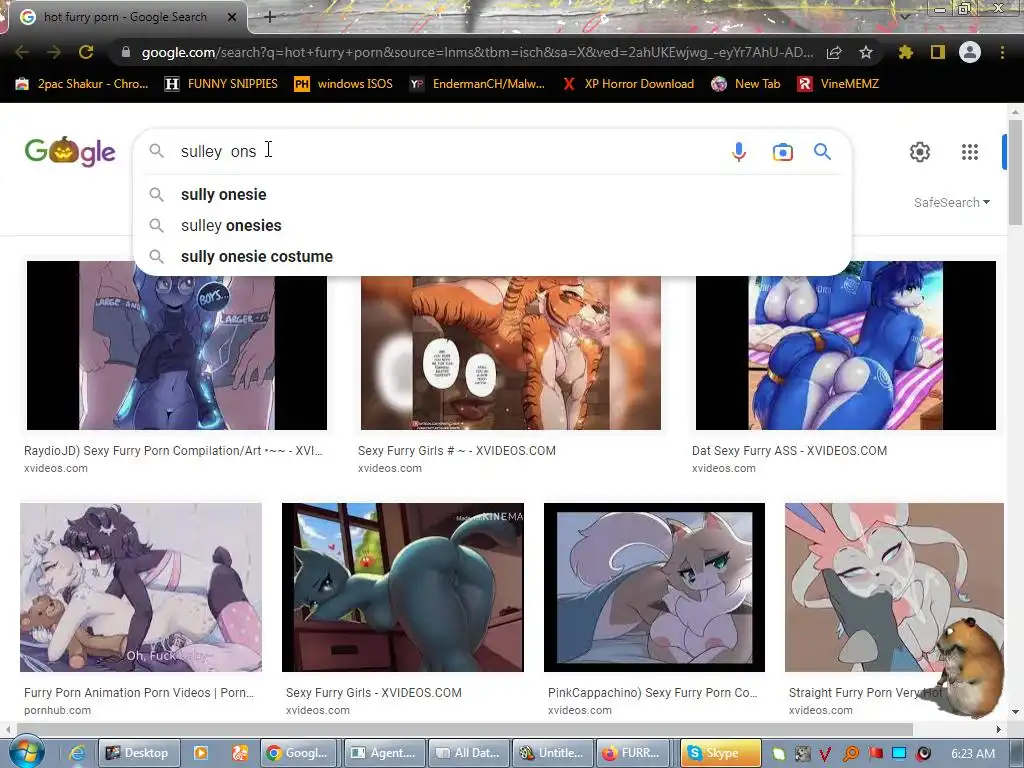
Task: Click the address bar URL
Action: tap(477, 52)
